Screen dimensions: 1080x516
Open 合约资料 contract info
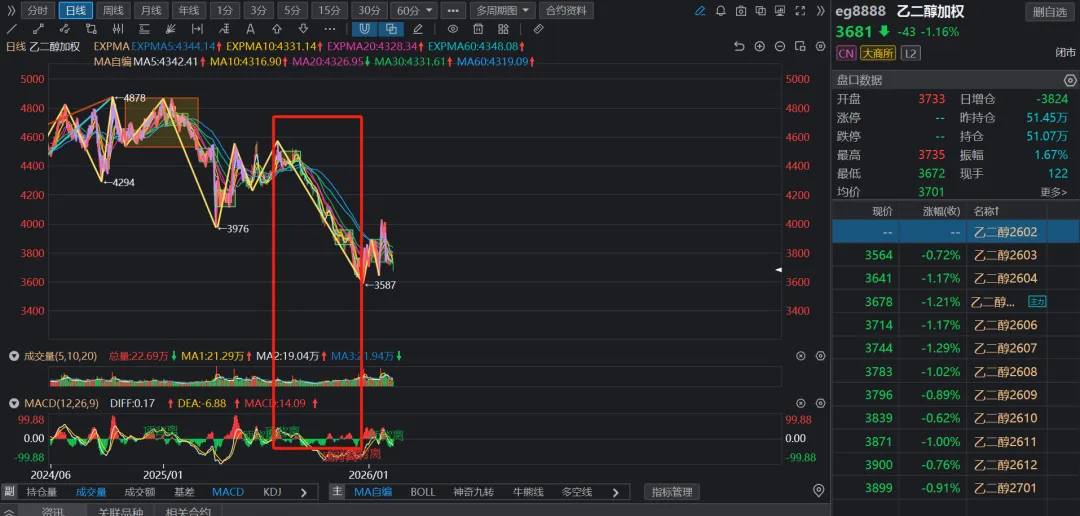point(566,10)
